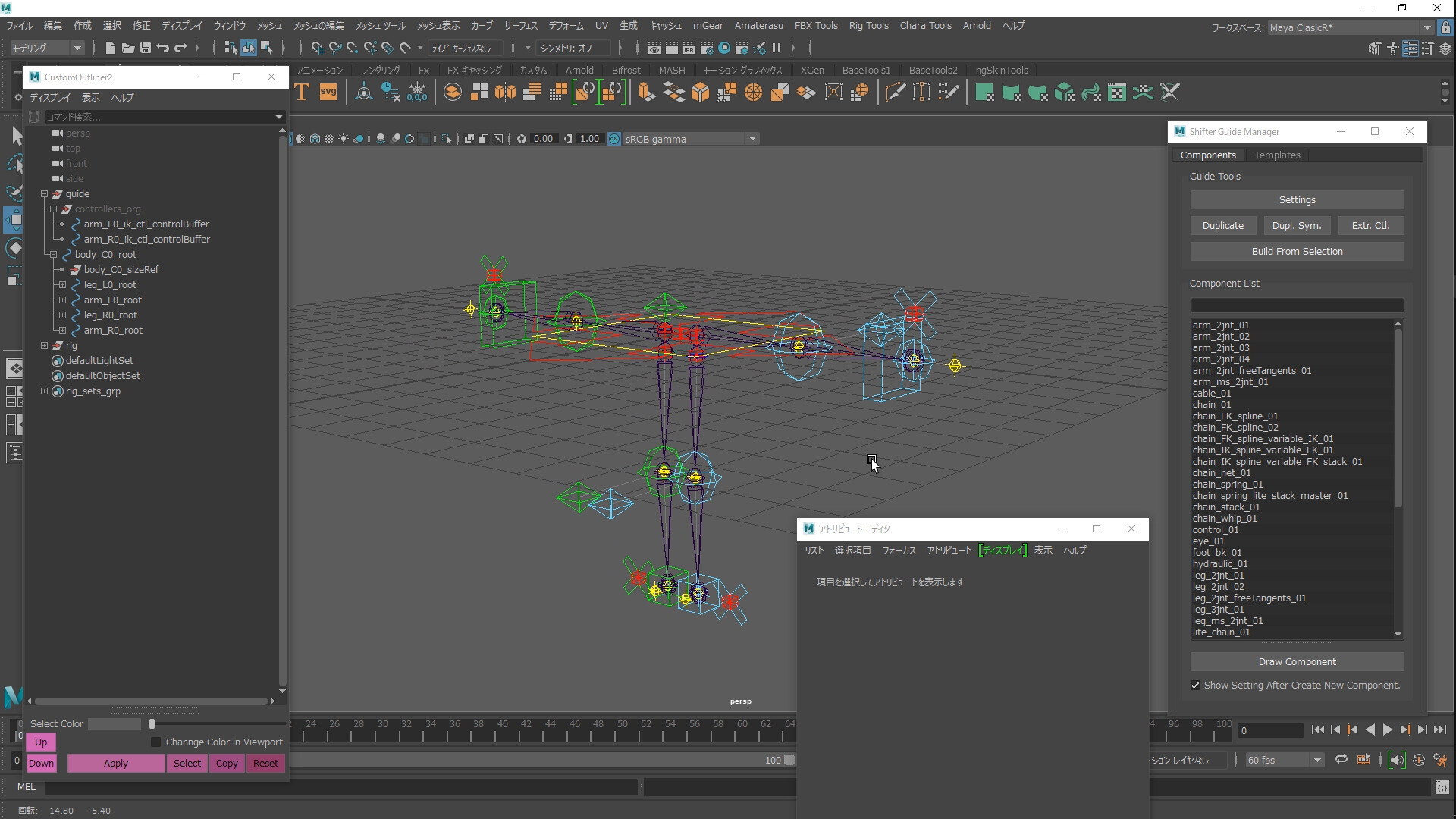The width and height of the screenshot is (1456, 819).
Task: Click the Bevel cube shelf icon
Action: click(x=700, y=93)
